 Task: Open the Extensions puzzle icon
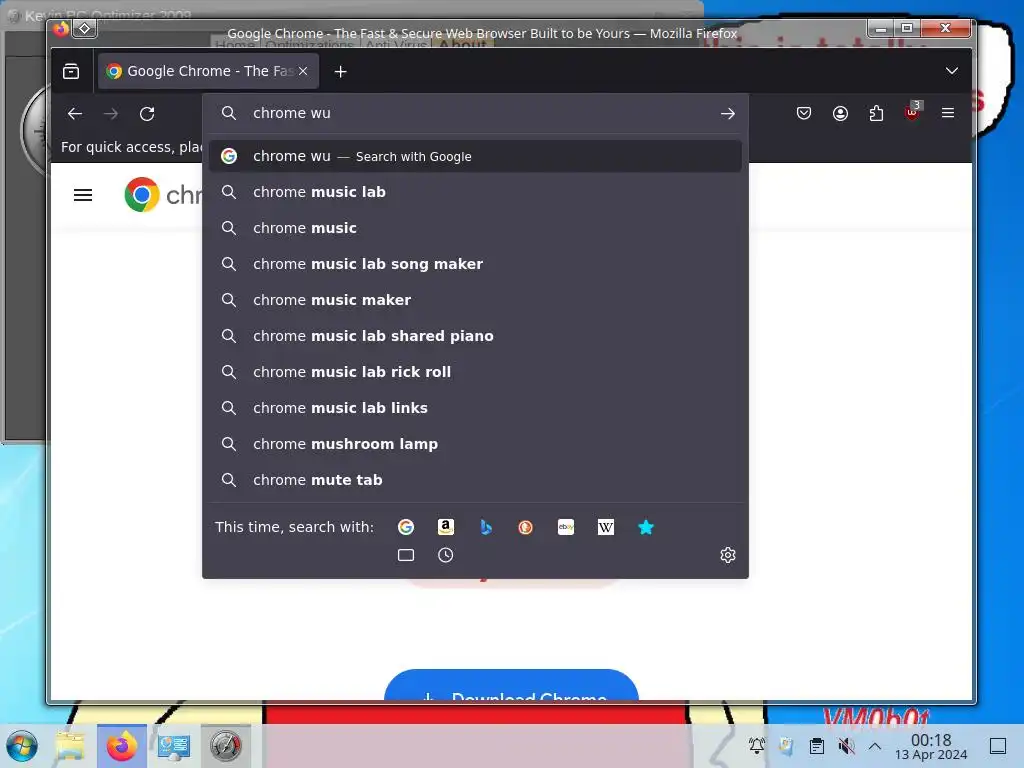[x=876, y=114]
